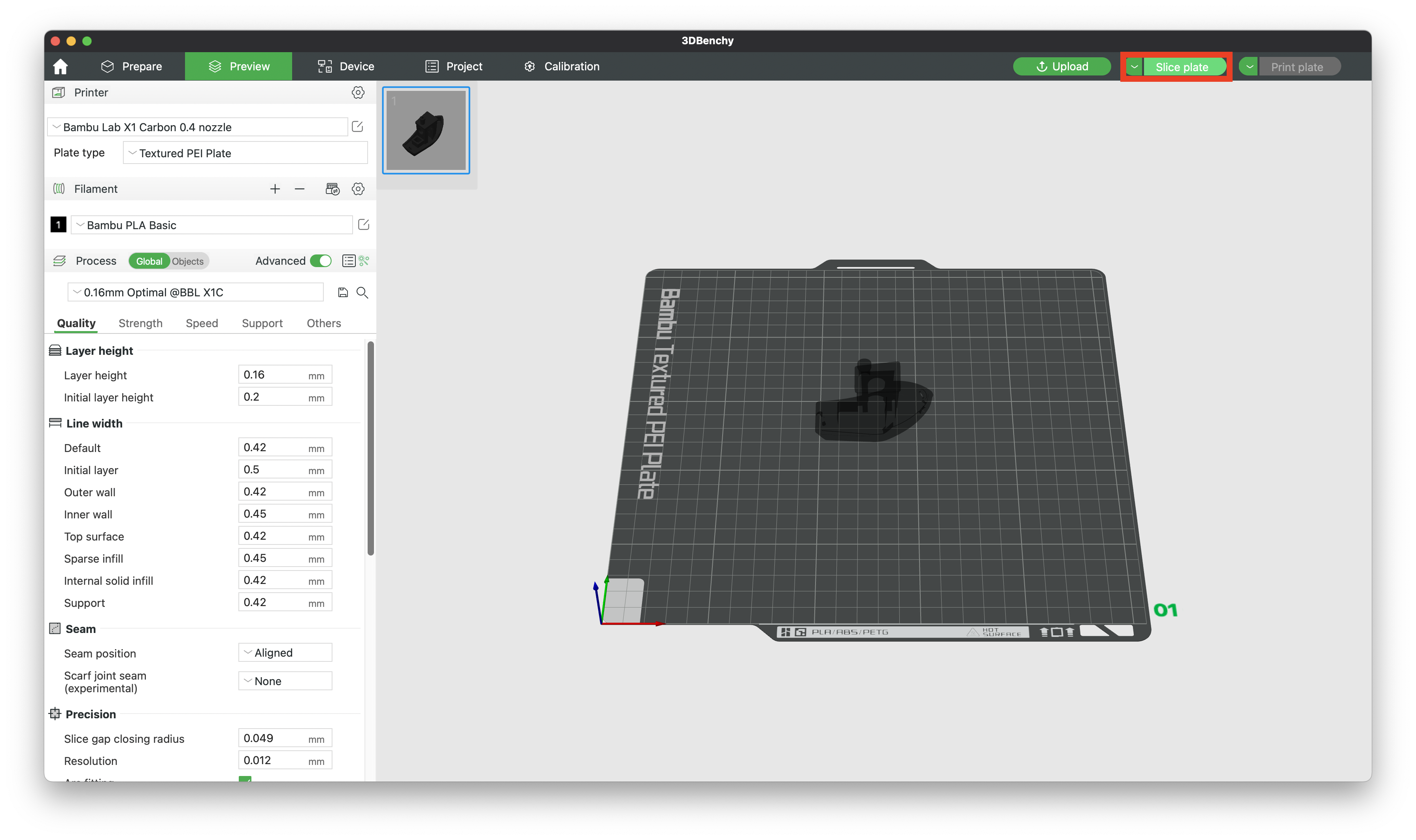Open the Strength settings tab

[x=140, y=323]
